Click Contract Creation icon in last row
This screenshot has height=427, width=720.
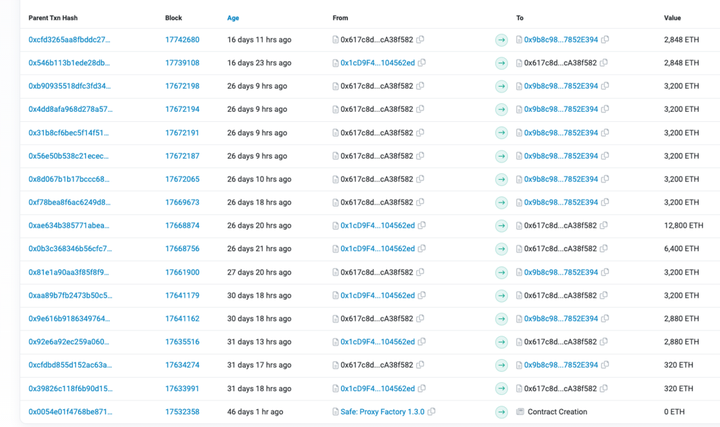click(x=520, y=412)
